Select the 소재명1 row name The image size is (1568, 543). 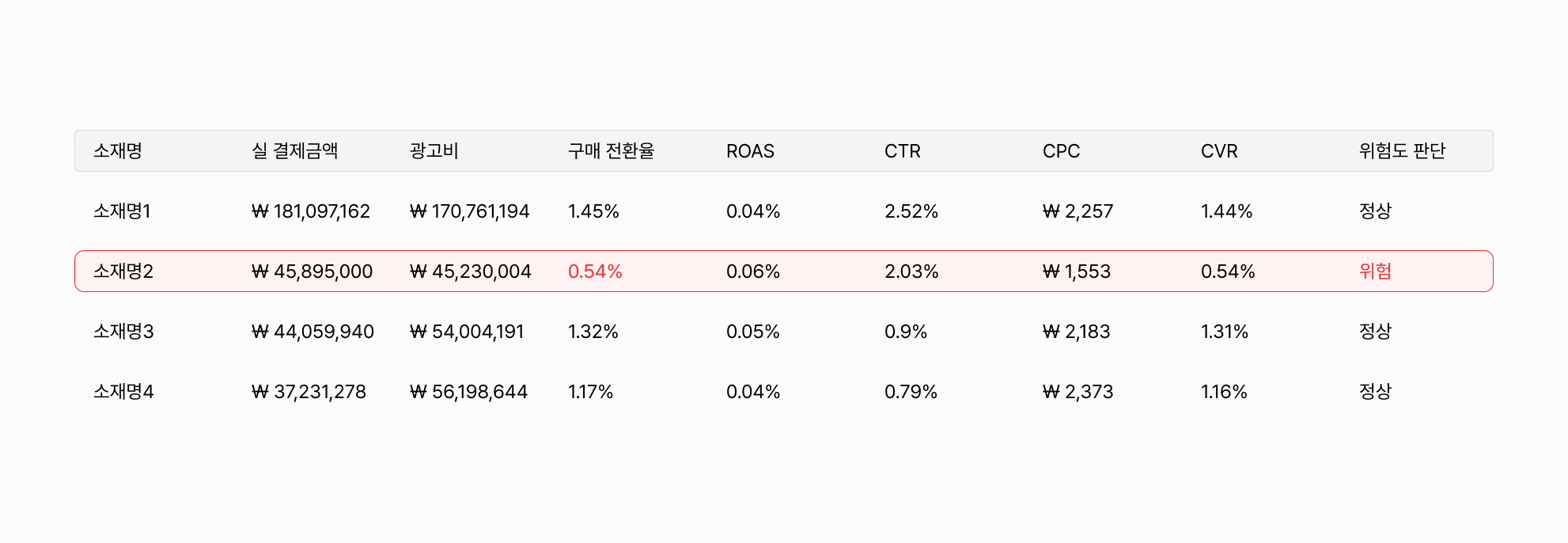122,211
